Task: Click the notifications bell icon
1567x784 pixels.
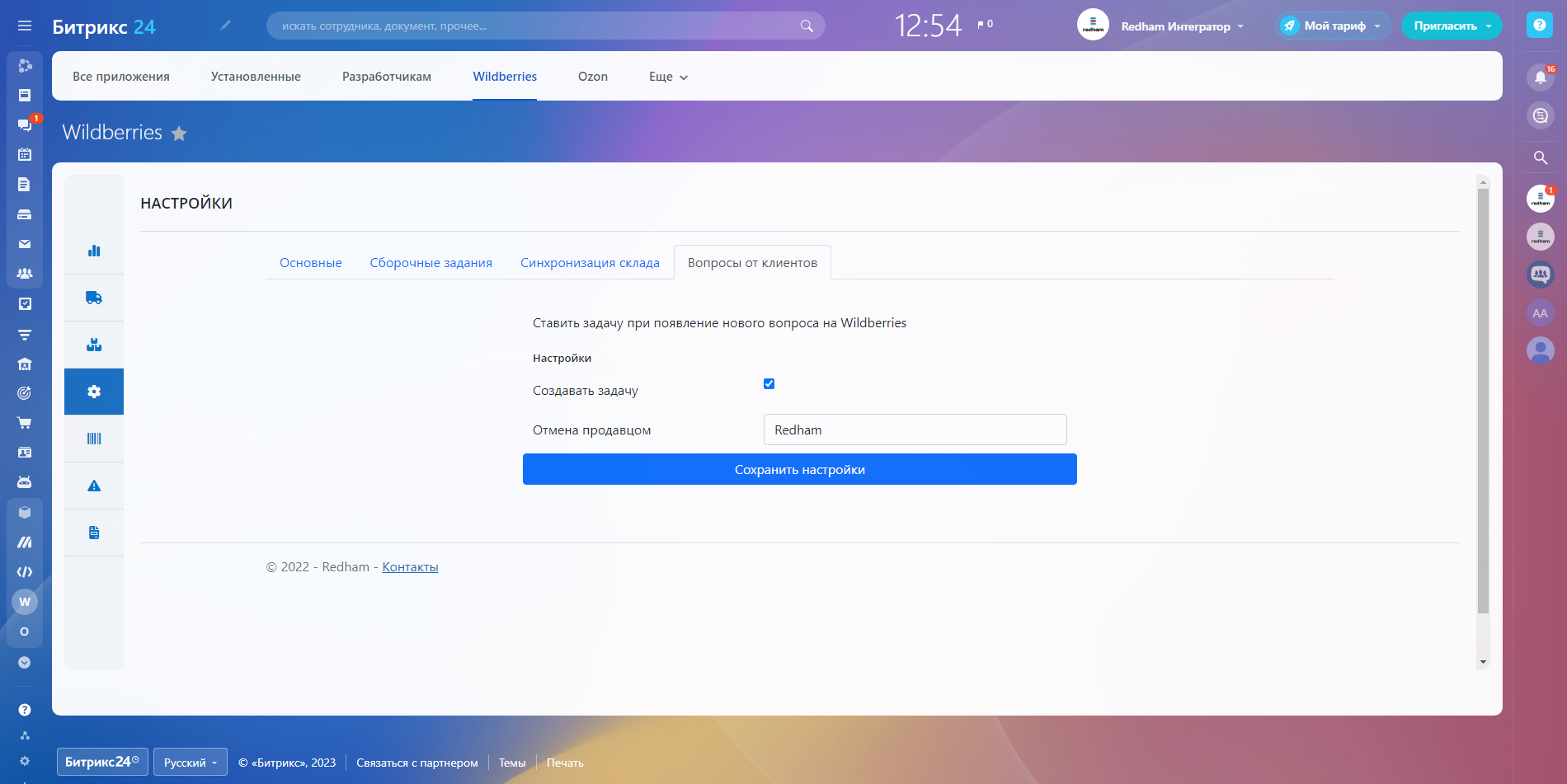Action: (1540, 77)
